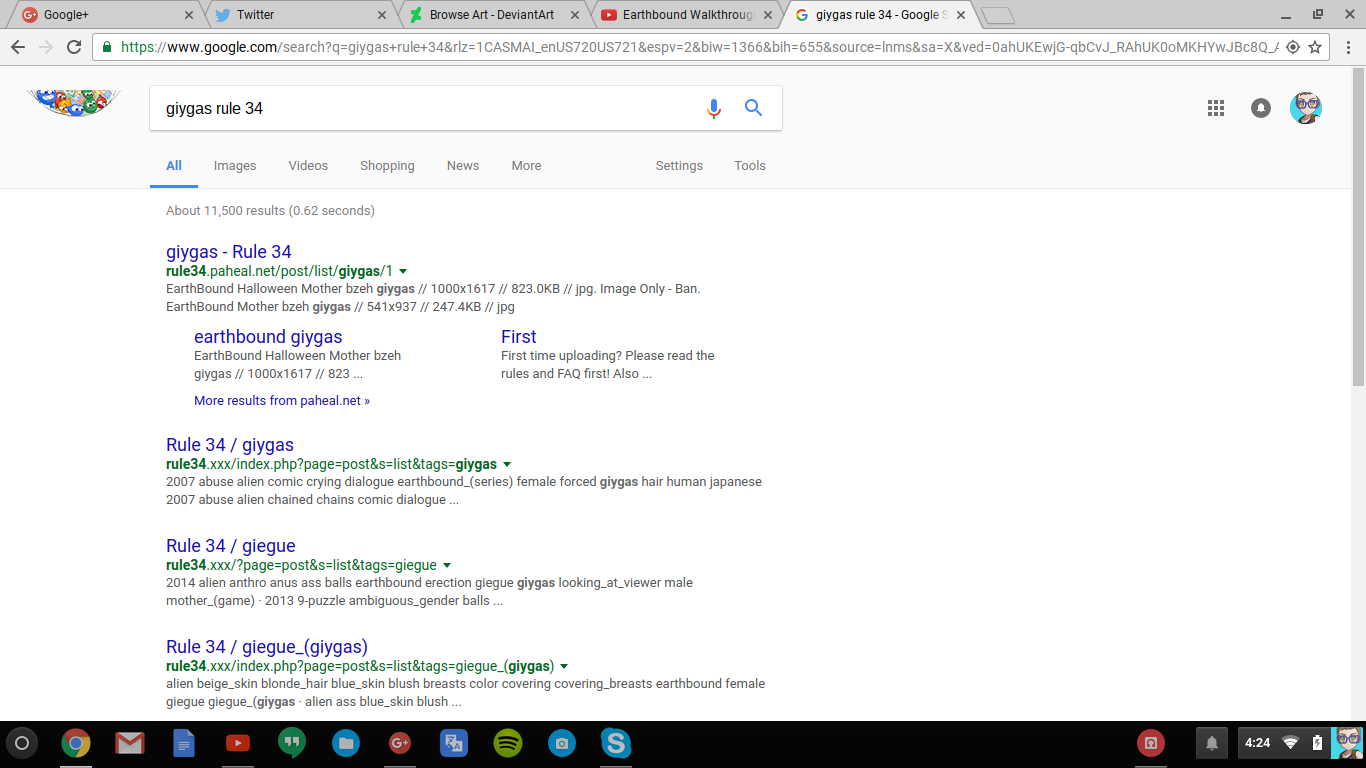Expand dropdown arrow beside tags=giegue URL
The height and width of the screenshot is (768, 1366).
point(447,565)
